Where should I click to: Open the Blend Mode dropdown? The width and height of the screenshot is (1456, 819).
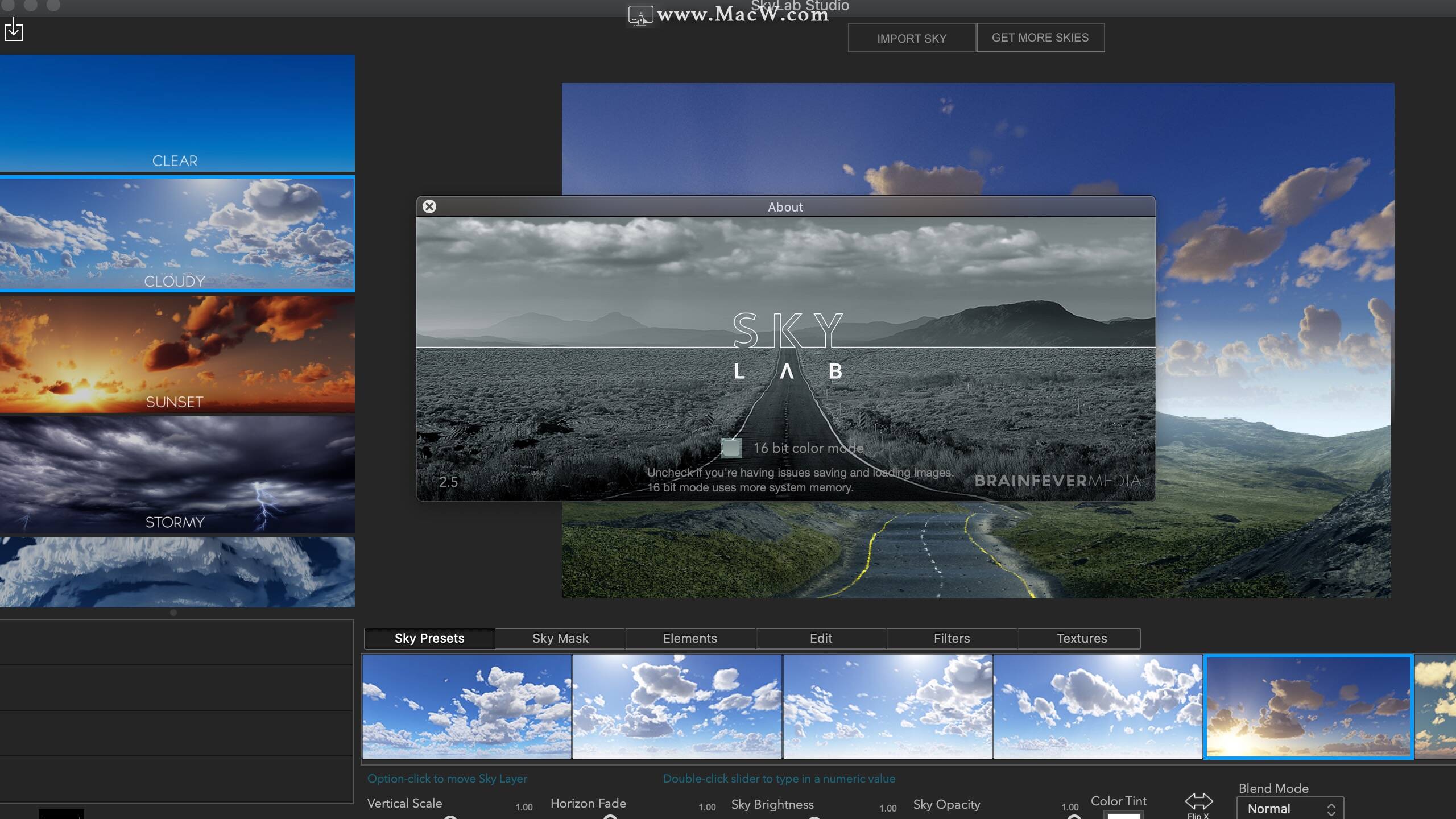[x=1290, y=809]
